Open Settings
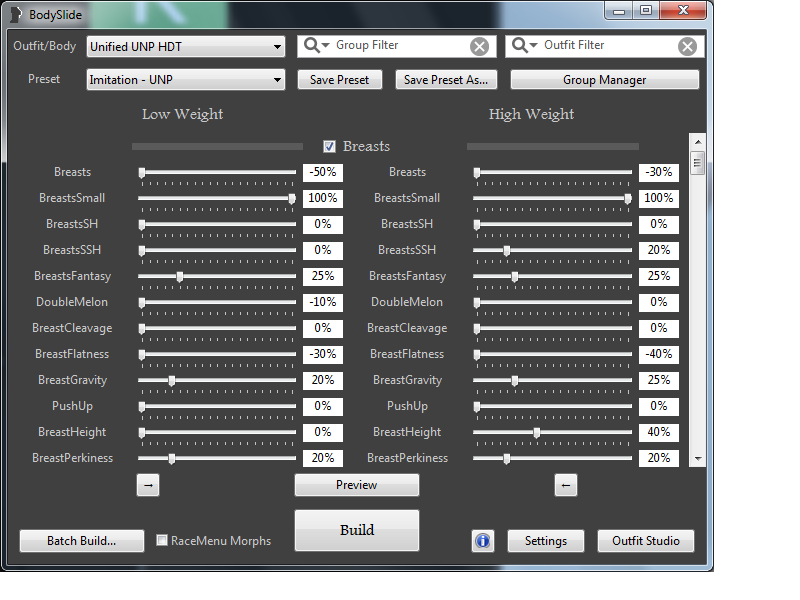 (x=546, y=541)
